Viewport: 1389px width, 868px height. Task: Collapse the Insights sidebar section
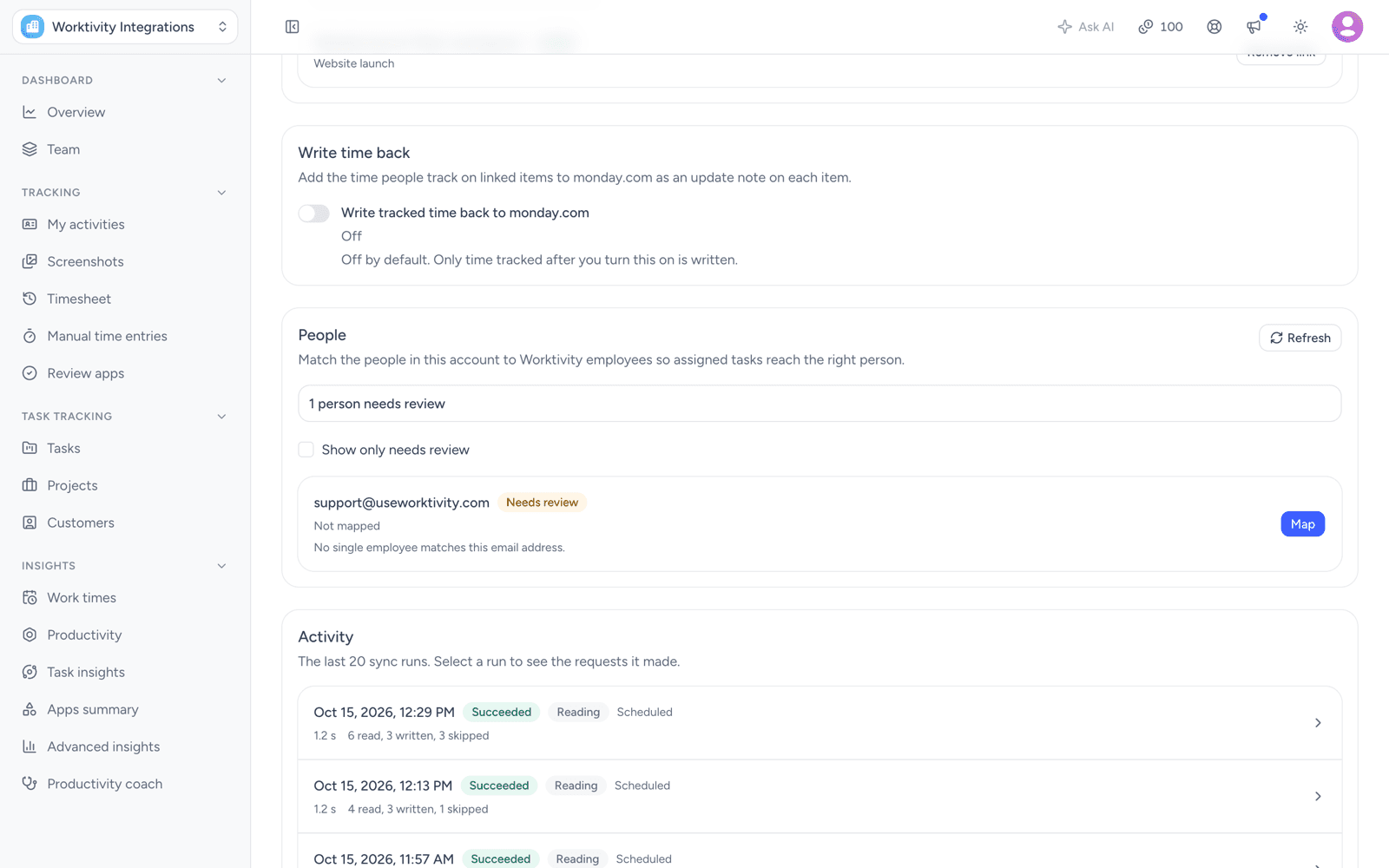click(x=221, y=566)
